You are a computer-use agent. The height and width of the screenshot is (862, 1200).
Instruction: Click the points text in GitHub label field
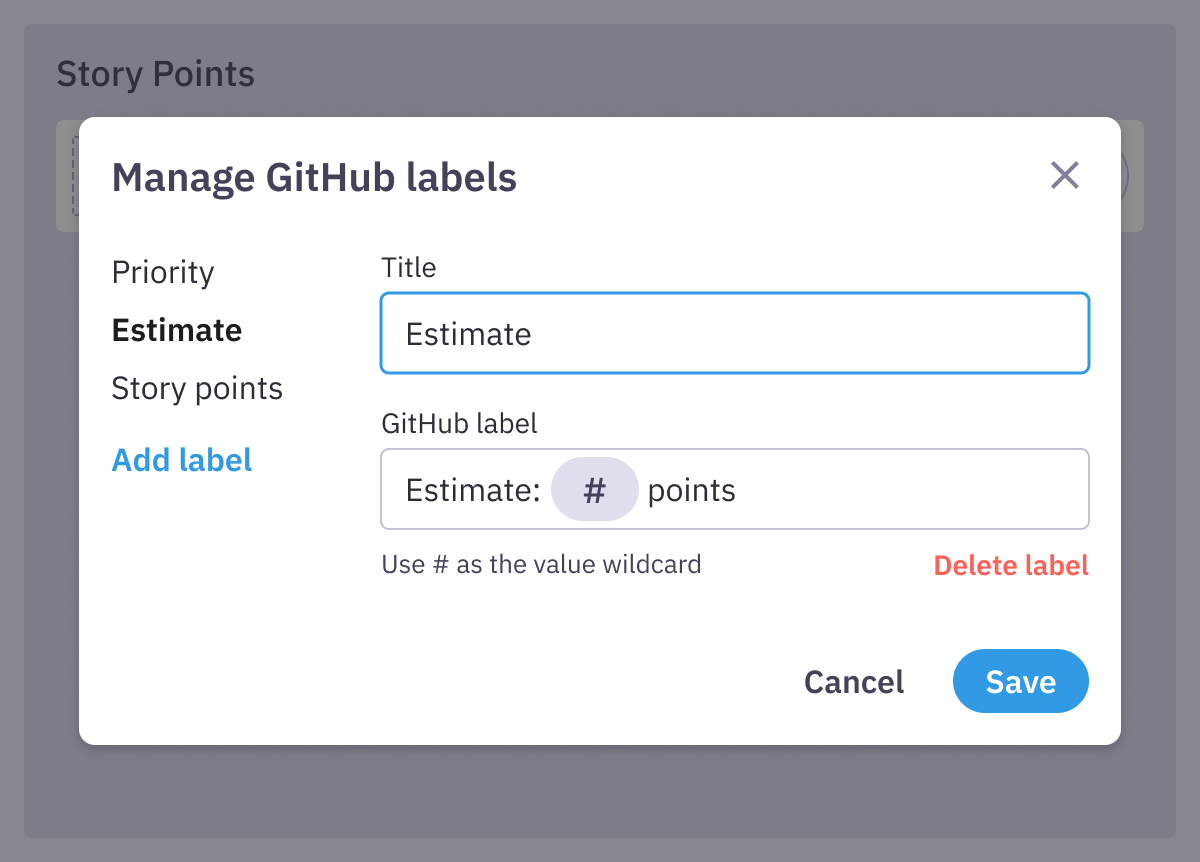click(692, 489)
